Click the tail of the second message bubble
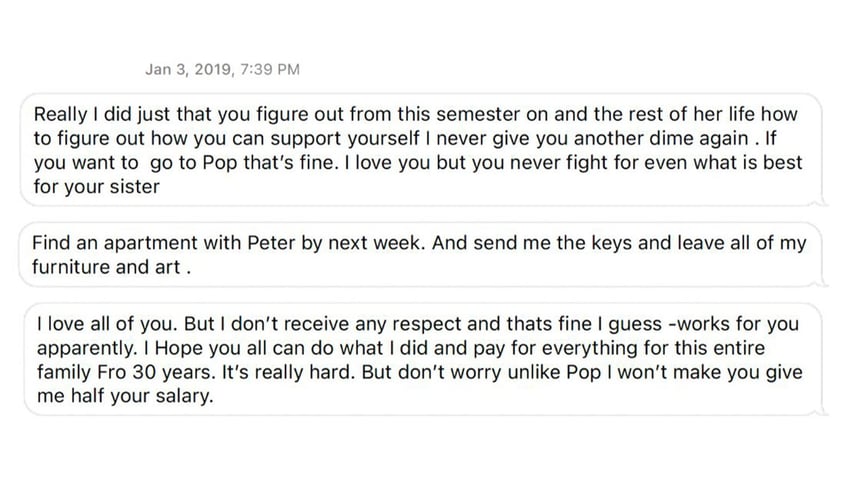Viewport: 848px width, 477px height. pos(823,281)
